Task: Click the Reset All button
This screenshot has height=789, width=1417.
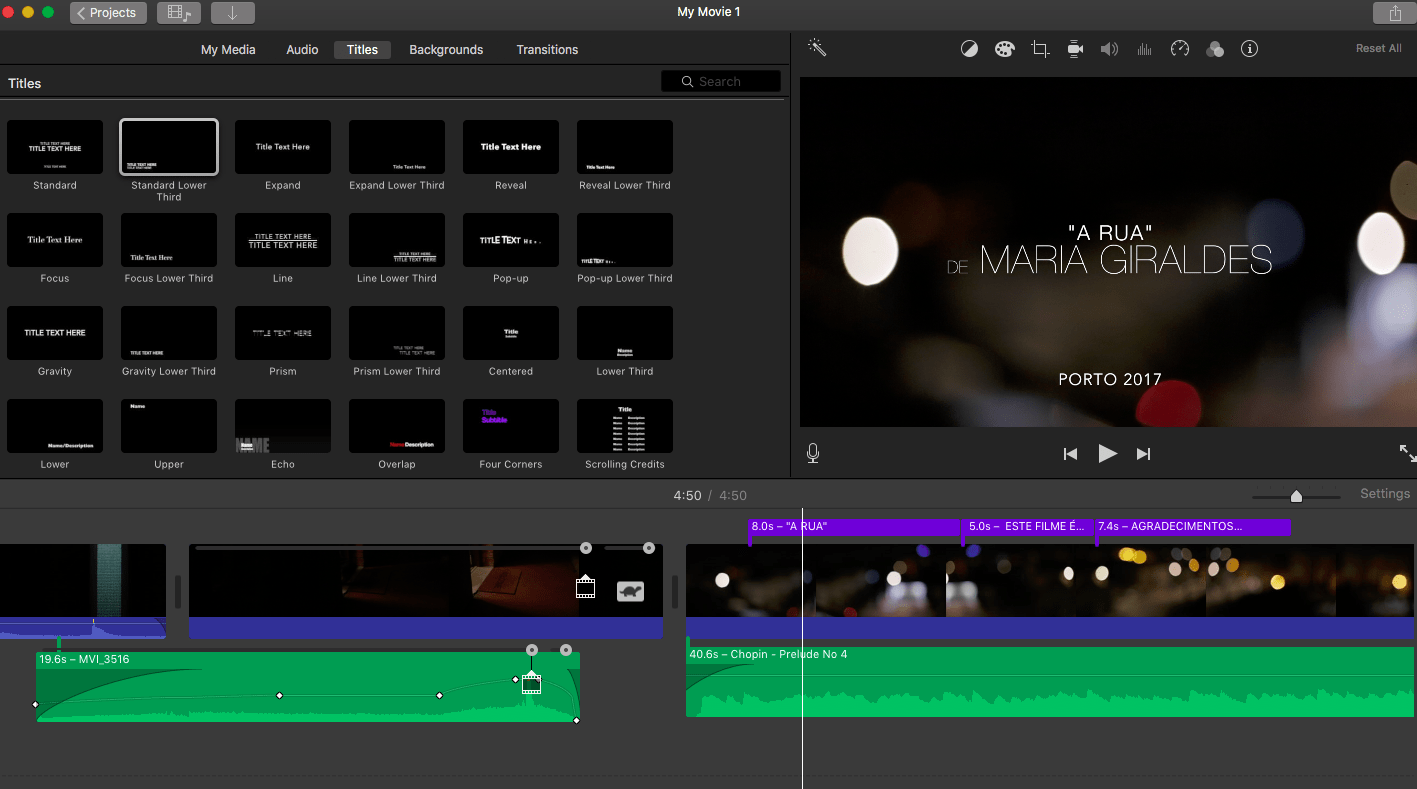Action: [x=1378, y=49]
